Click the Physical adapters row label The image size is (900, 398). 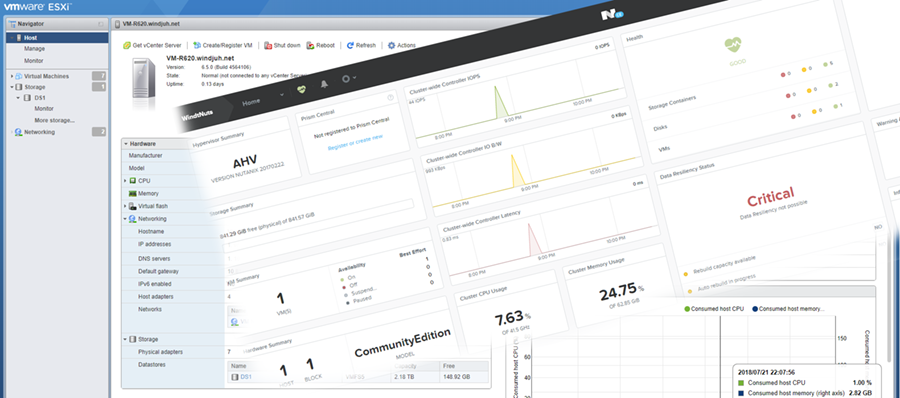[161, 351]
